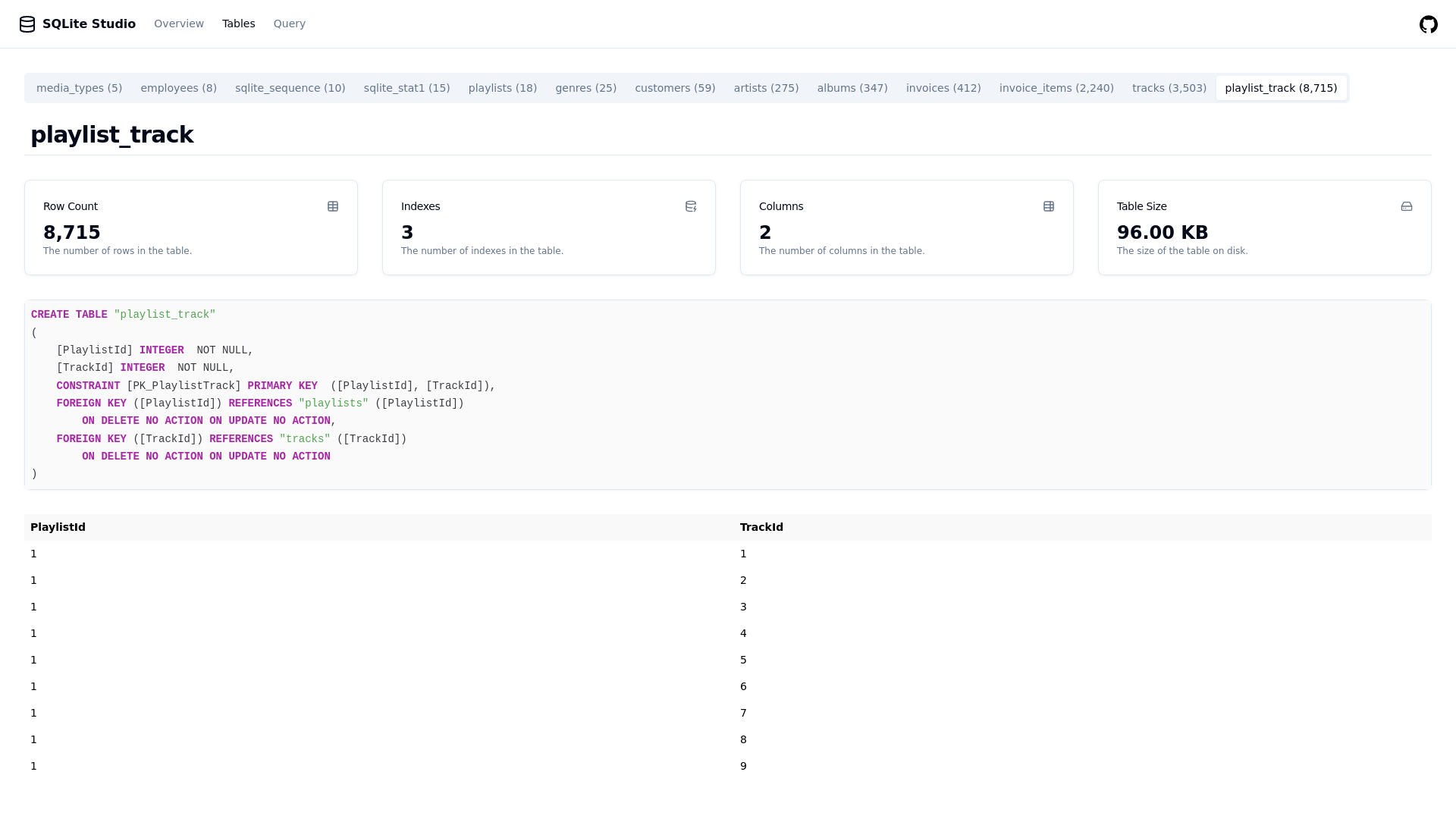Click the Row Count table icon
This screenshot has height=819, width=1456.
[333, 206]
